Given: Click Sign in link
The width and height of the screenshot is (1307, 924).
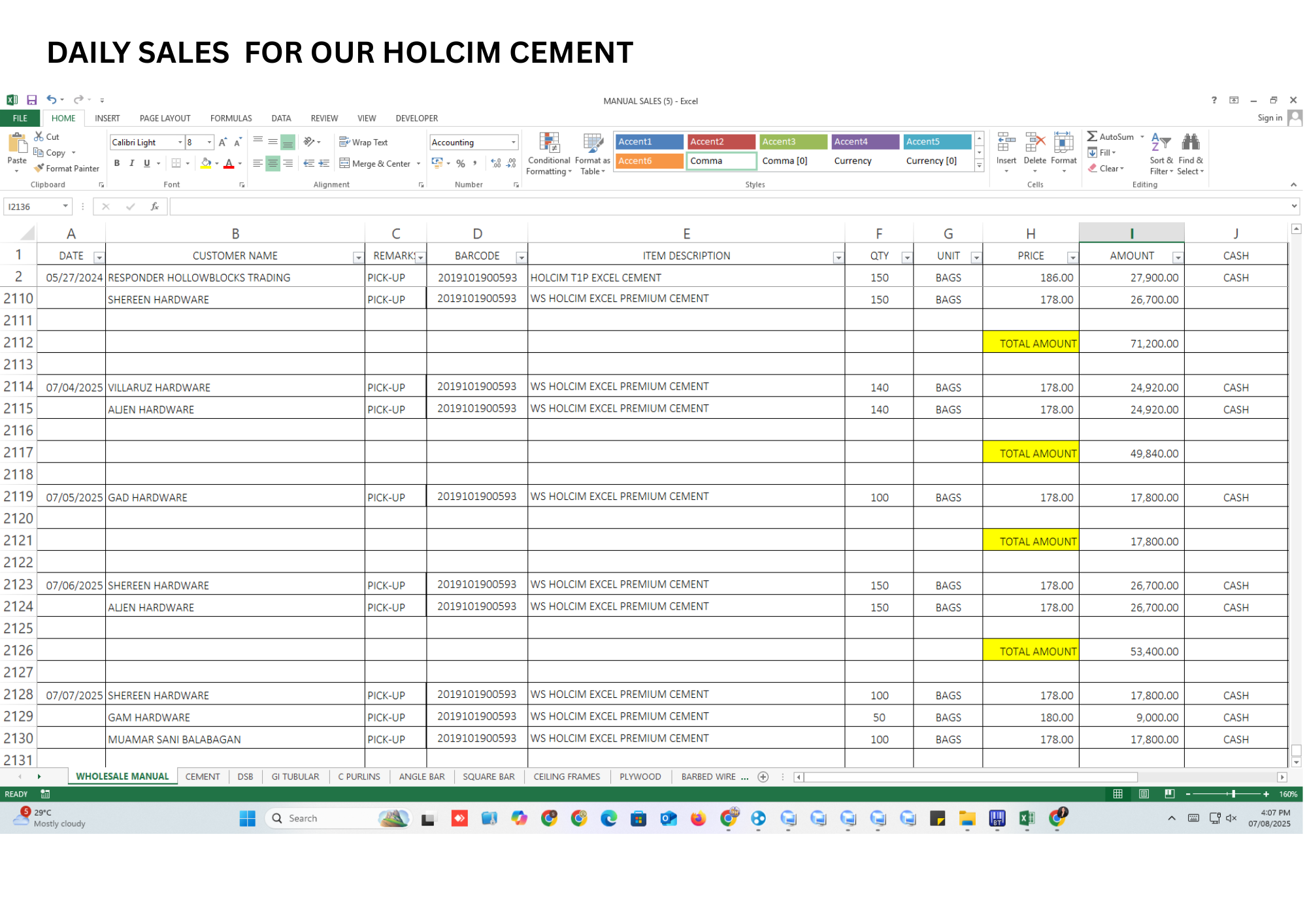Looking at the screenshot, I should point(1270,118).
